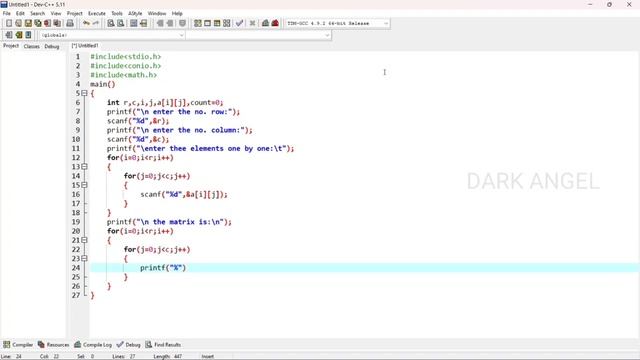The image size is (640, 360).
Task: Open the bottom Debug panel tab
Action: pyautogui.click(x=128, y=344)
